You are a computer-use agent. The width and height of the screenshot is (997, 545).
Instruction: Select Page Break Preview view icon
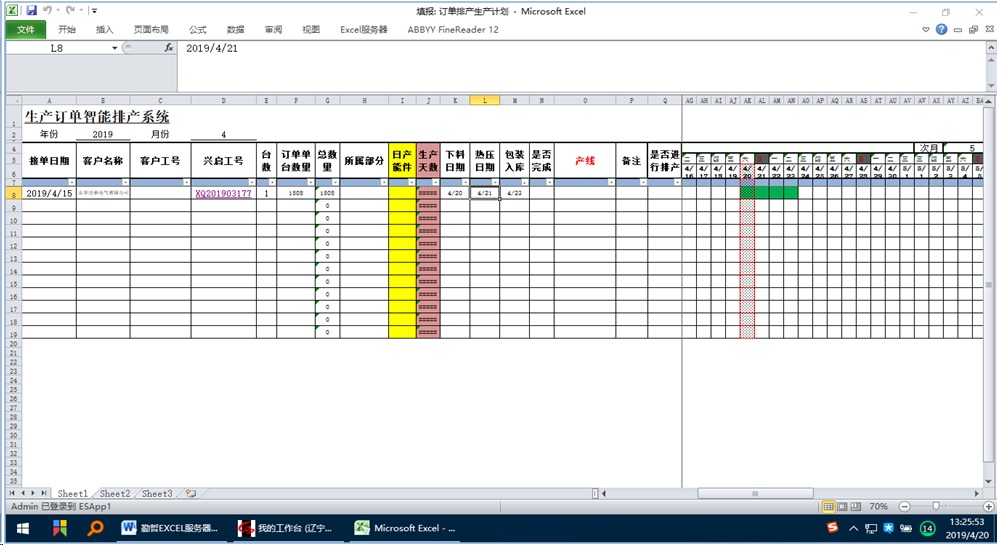[x=856, y=507]
